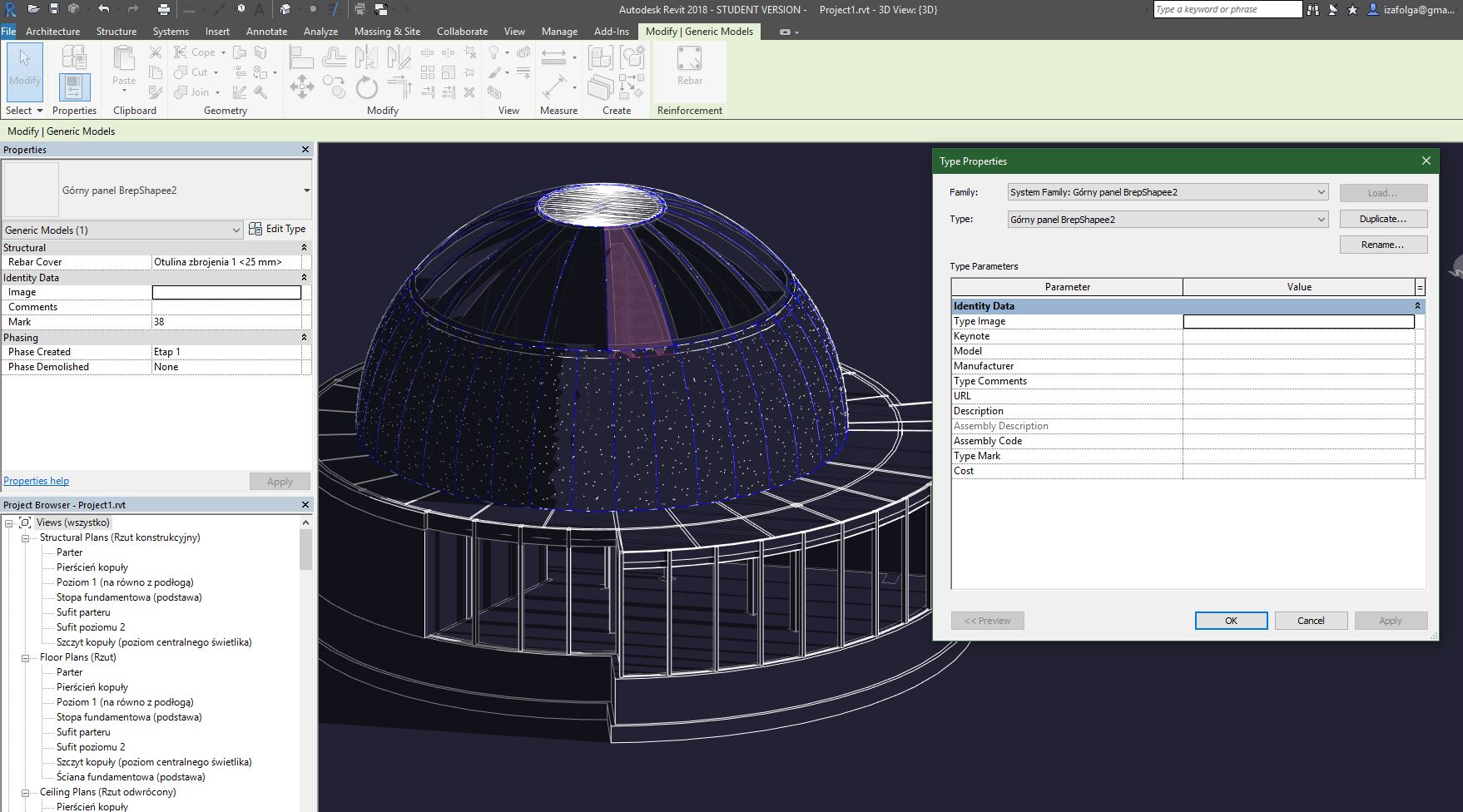Switch to the Annotate ribbon tab
The image size is (1463, 812).
(266, 32)
